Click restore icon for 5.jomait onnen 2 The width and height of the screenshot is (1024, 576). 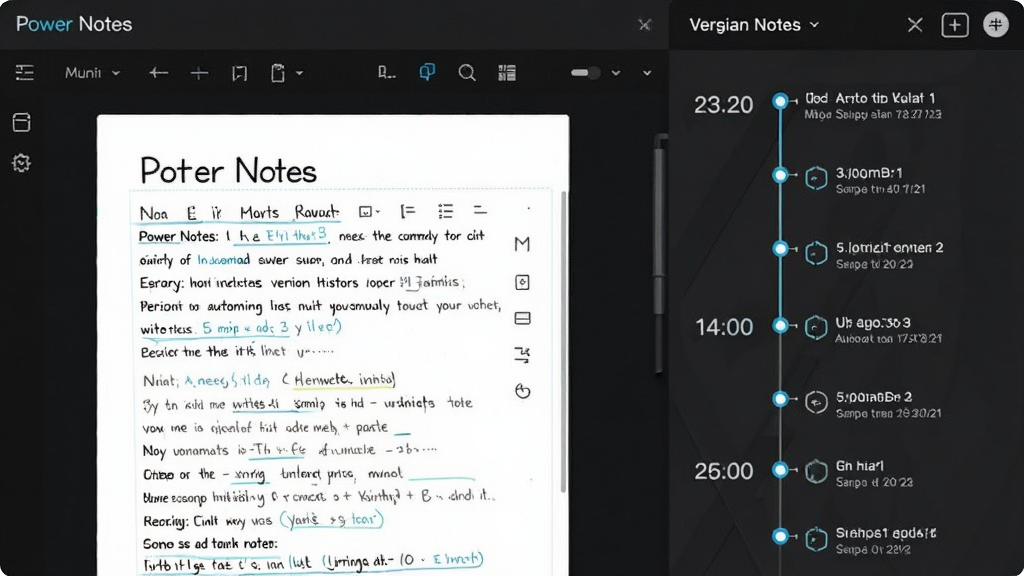coord(816,253)
